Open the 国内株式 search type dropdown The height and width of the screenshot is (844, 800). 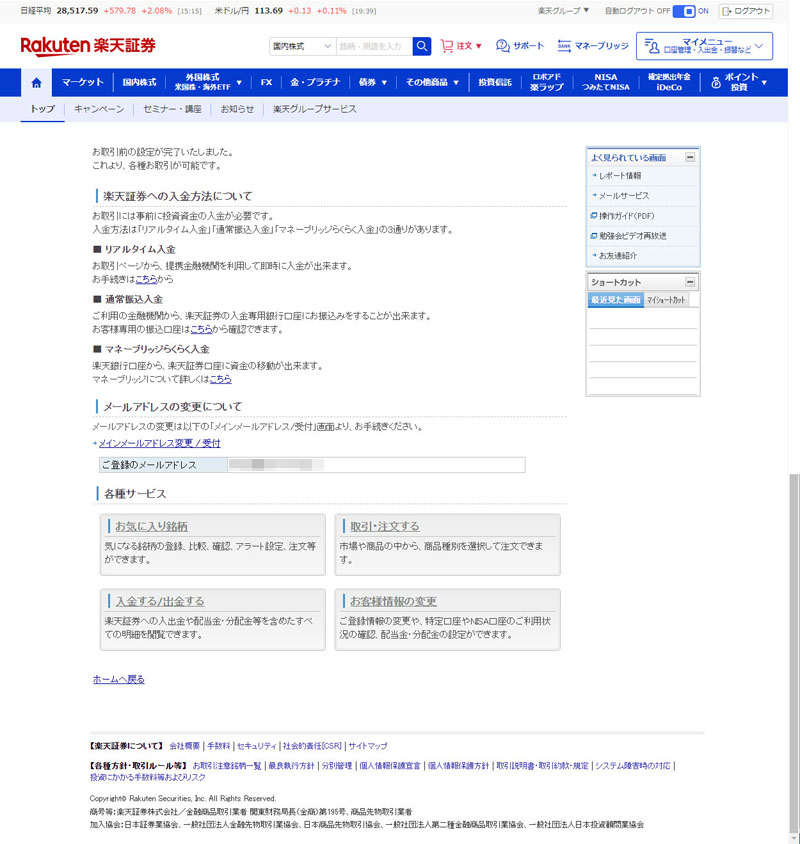[301, 46]
